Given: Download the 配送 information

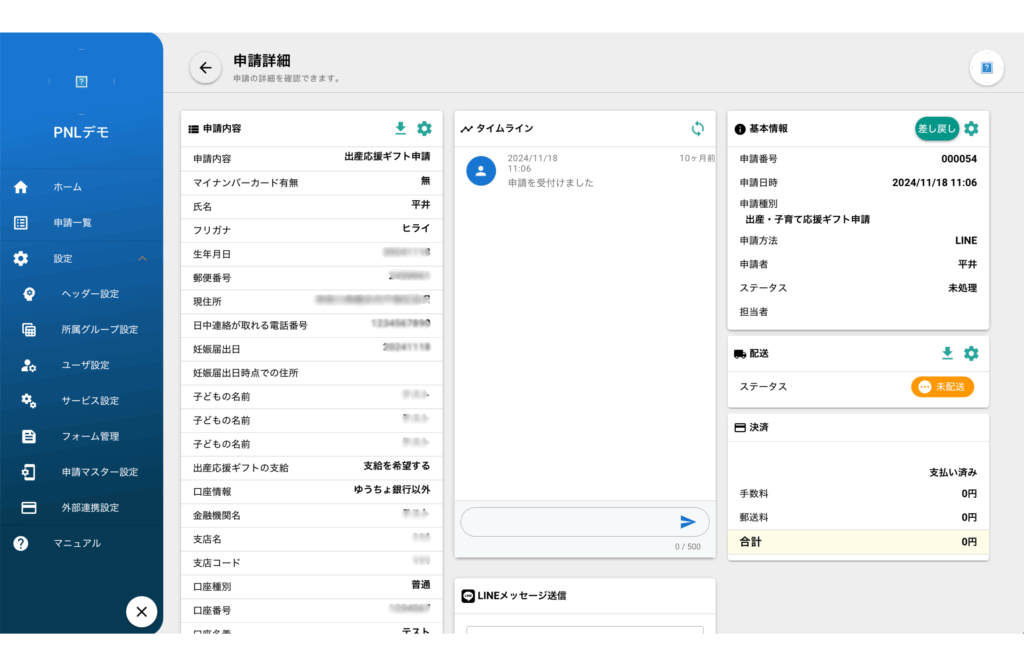Looking at the screenshot, I should click(x=948, y=353).
